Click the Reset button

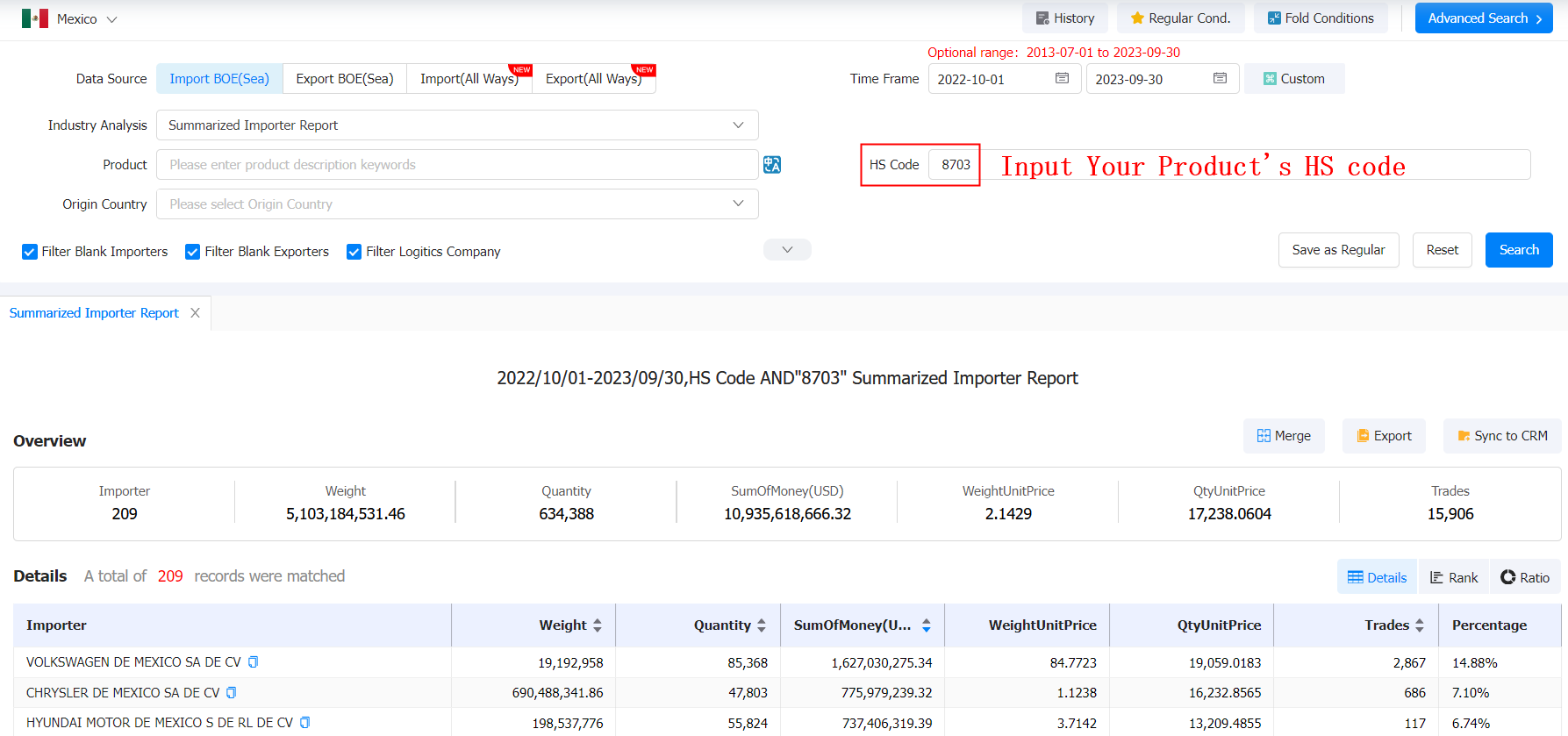[1442, 250]
